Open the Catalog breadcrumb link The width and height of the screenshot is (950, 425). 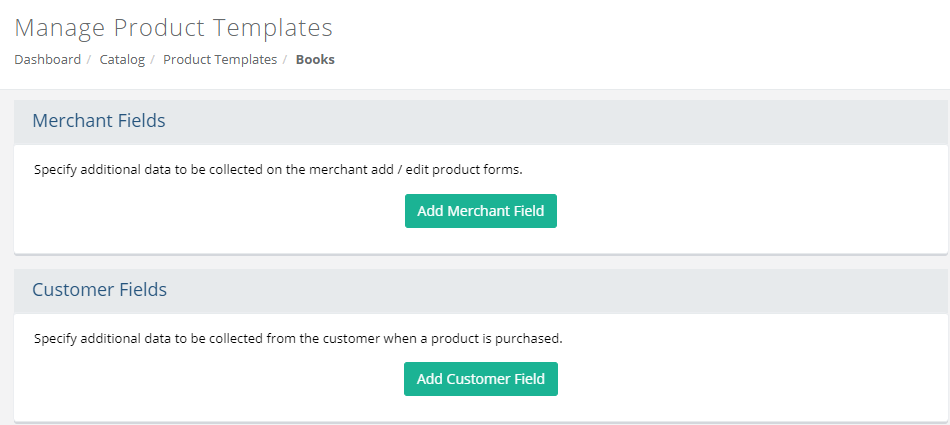tap(122, 59)
